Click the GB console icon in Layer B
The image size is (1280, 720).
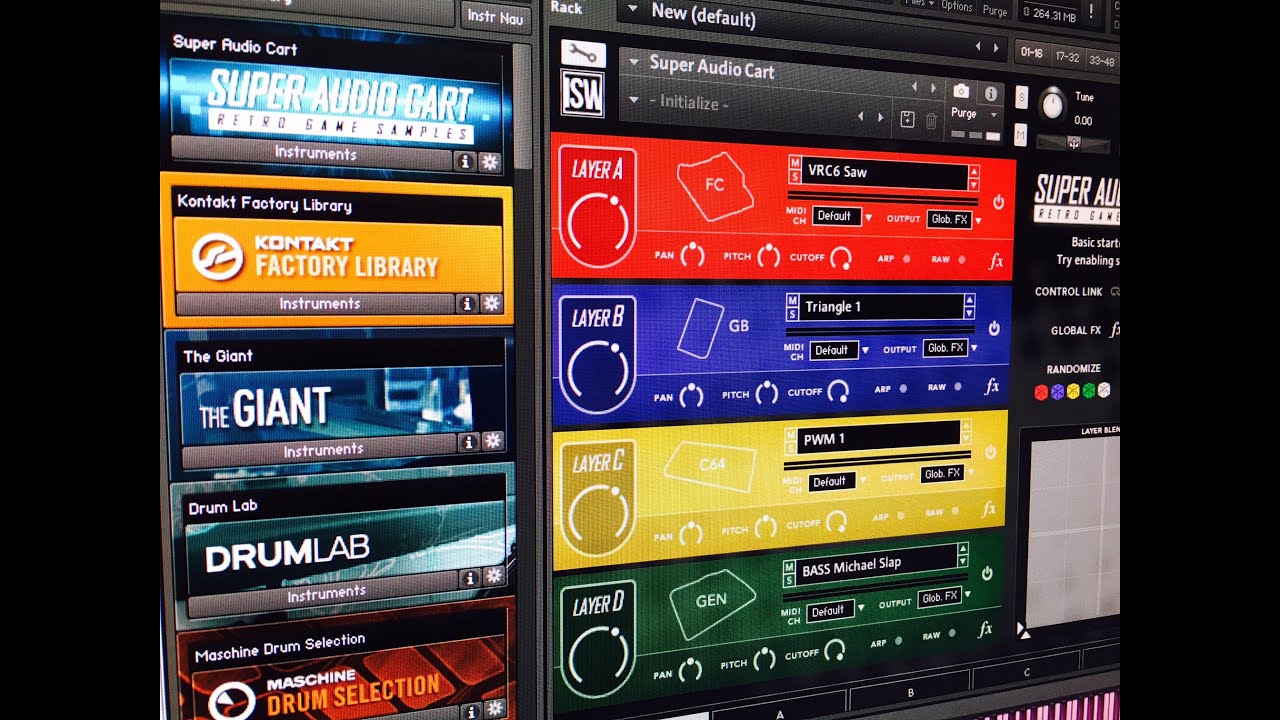702,327
